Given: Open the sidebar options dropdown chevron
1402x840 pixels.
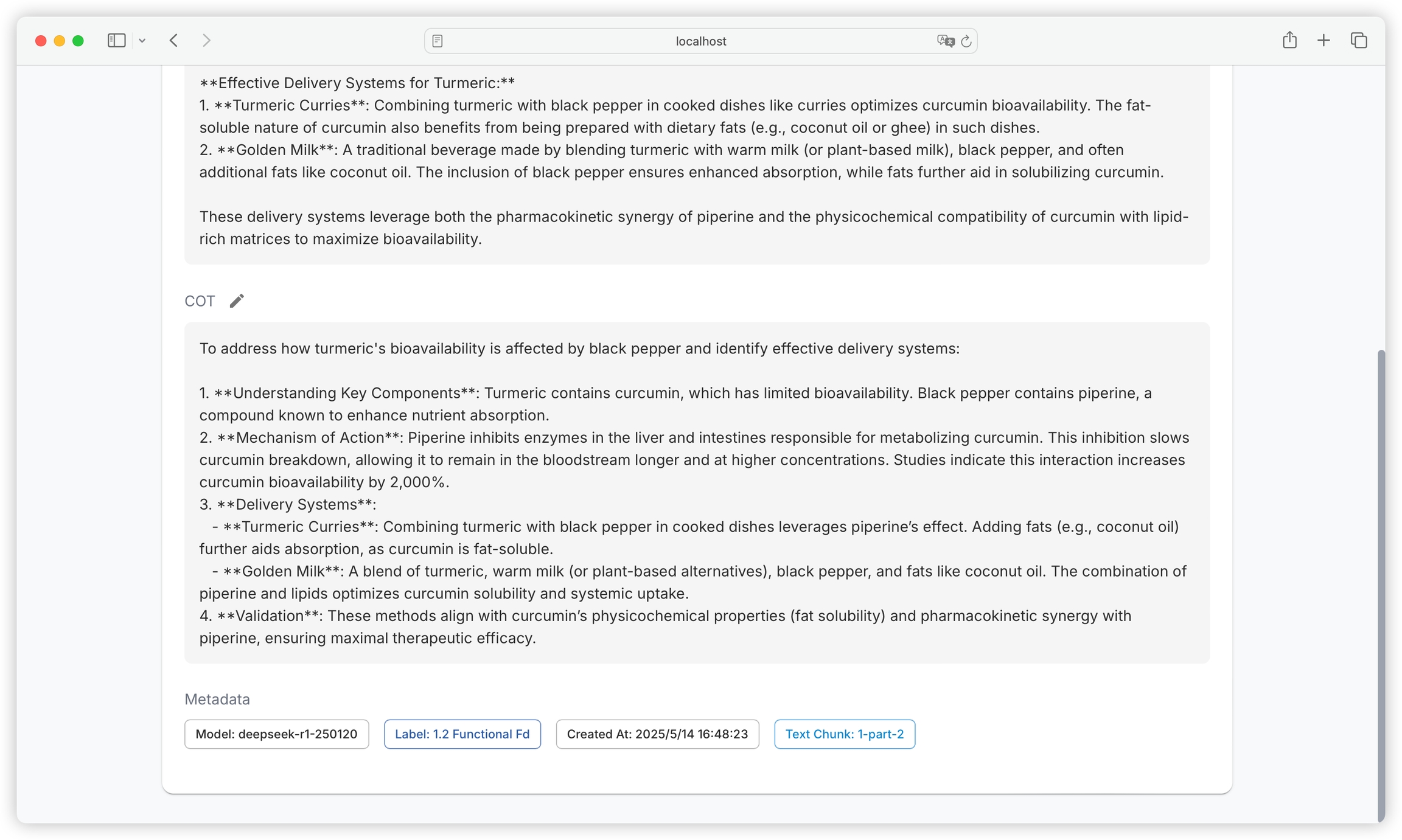Looking at the screenshot, I should [142, 41].
